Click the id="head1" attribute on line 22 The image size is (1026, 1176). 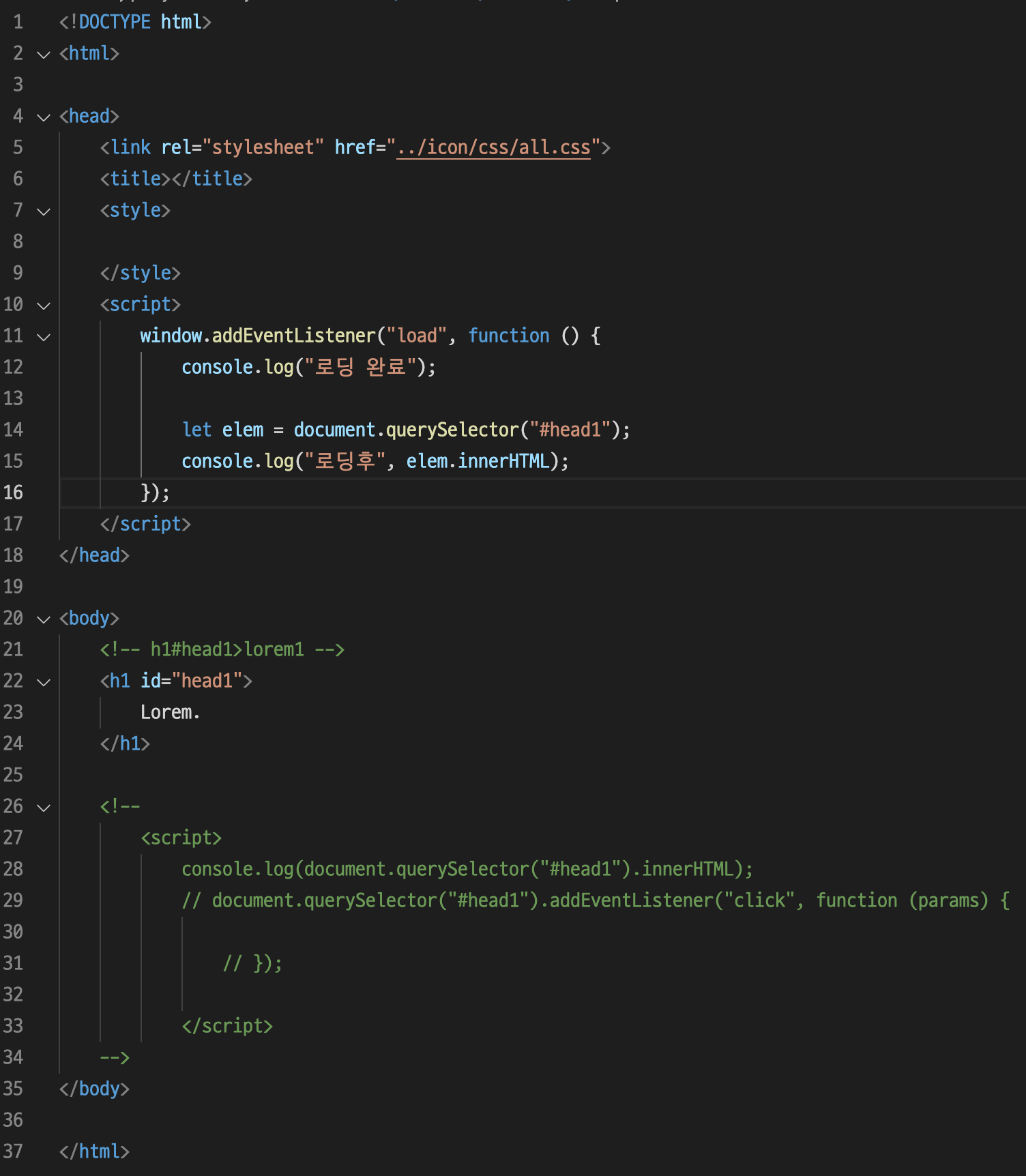pyautogui.click(x=192, y=681)
